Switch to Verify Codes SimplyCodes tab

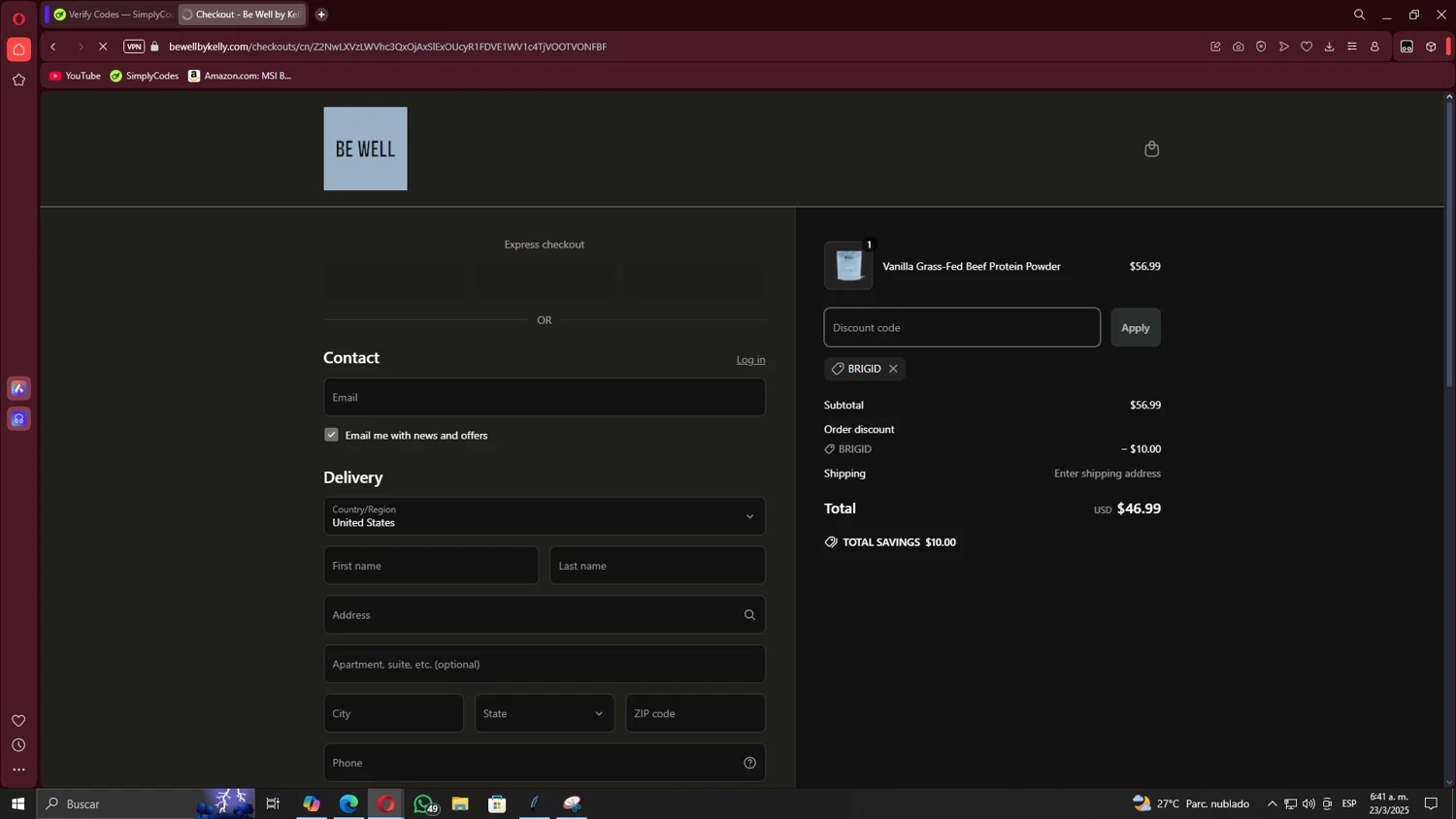click(113, 15)
